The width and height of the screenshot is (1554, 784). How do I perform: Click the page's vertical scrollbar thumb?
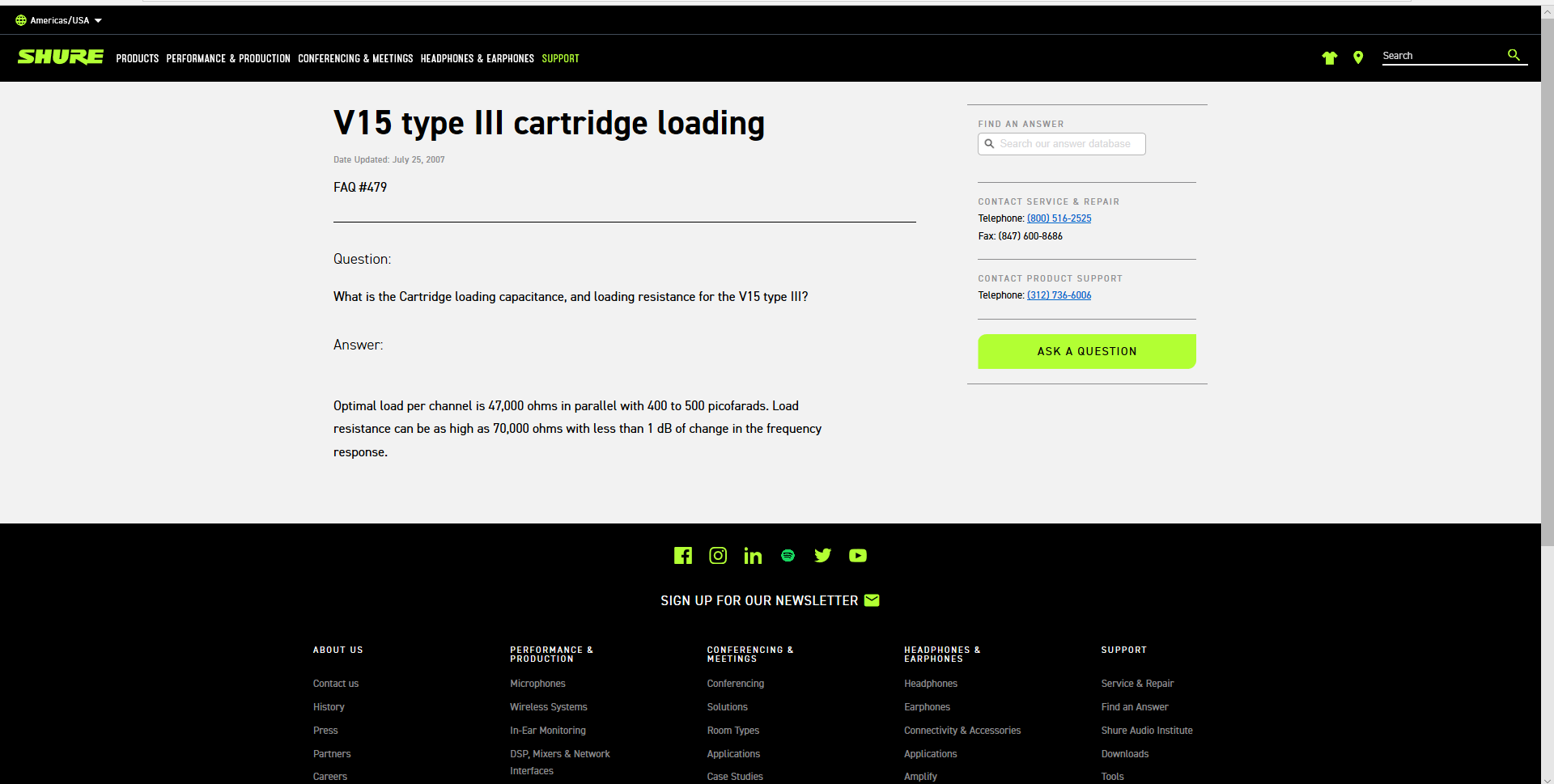[x=1548, y=282]
